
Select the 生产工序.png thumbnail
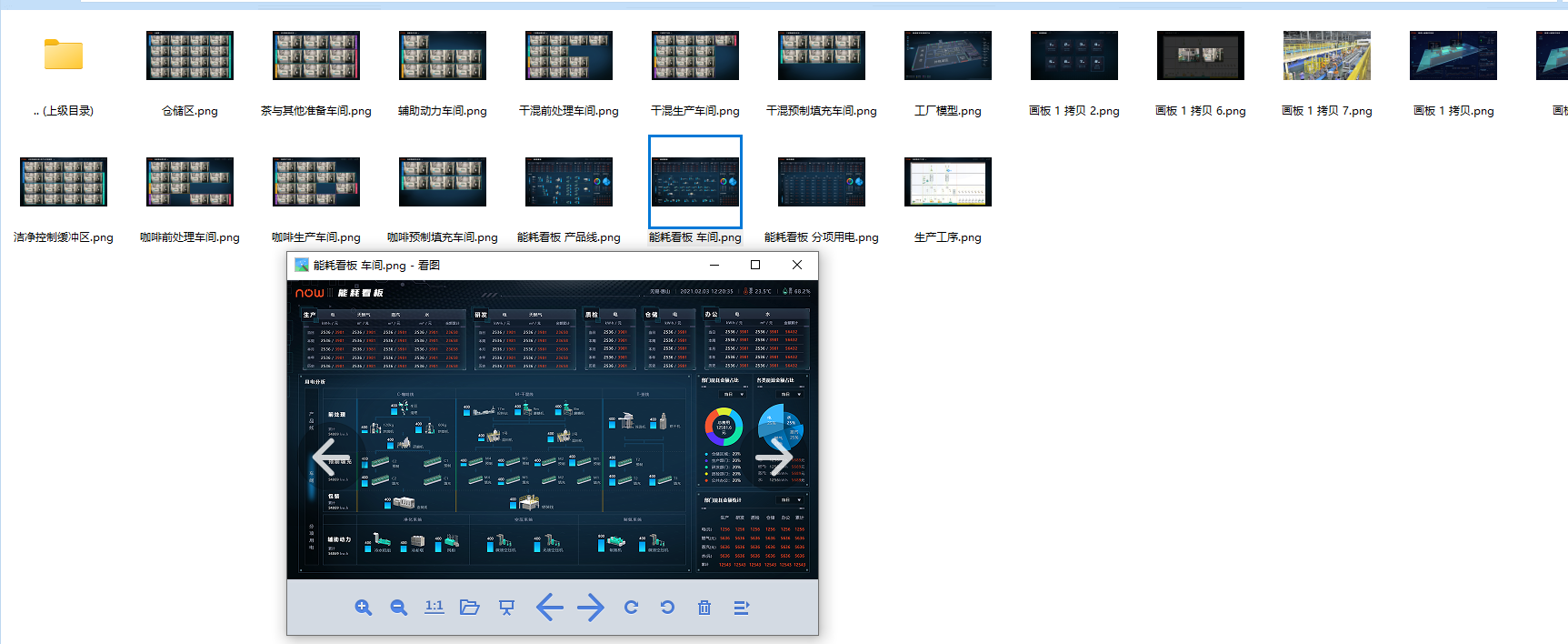pyautogui.click(x=947, y=183)
